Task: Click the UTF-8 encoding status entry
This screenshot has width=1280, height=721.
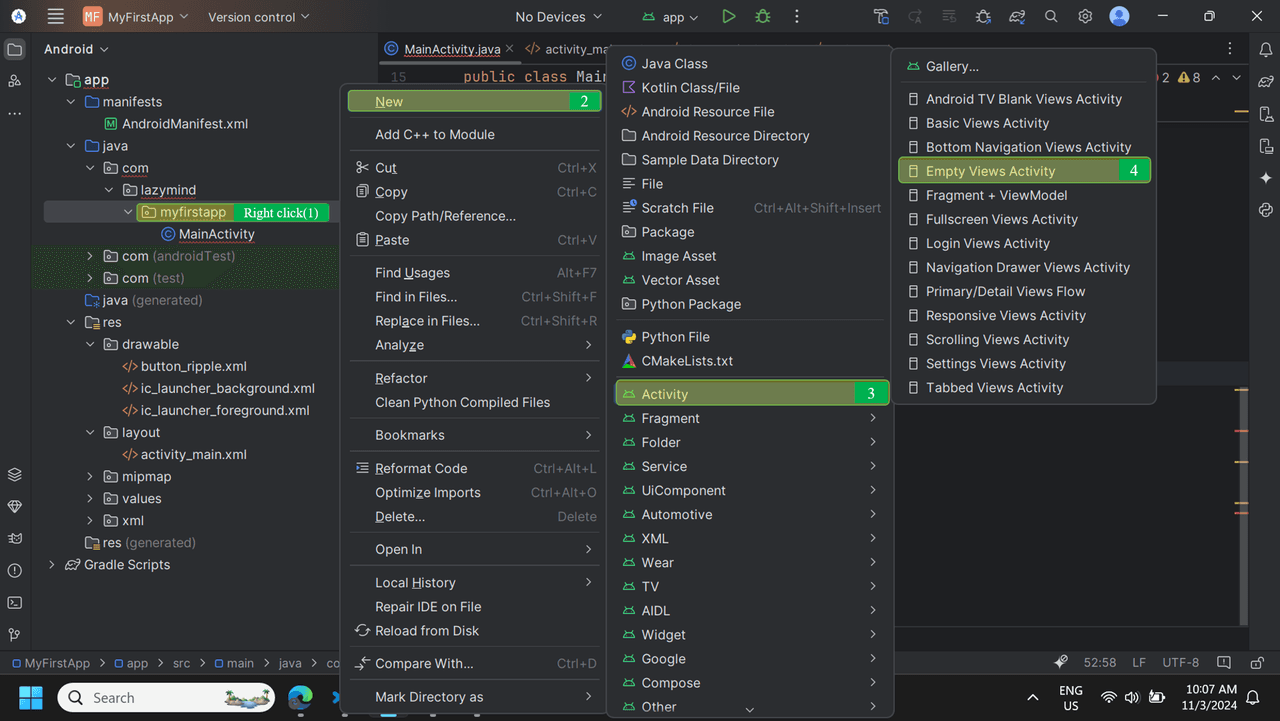Action: pos(1180,662)
